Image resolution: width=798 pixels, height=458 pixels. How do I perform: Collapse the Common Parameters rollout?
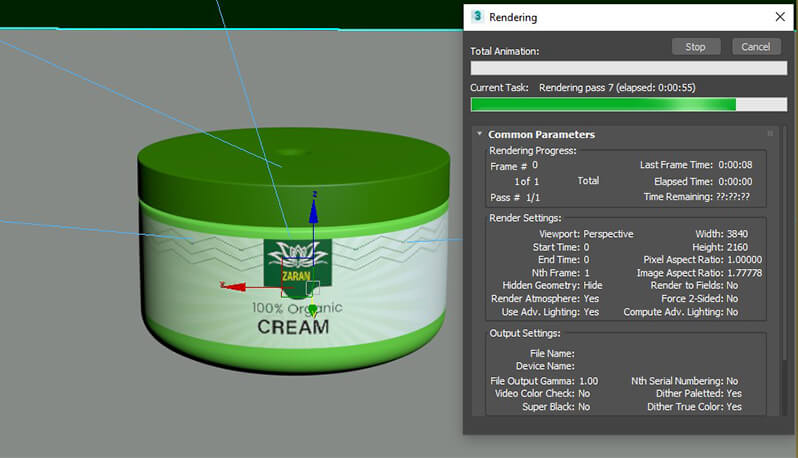[480, 134]
